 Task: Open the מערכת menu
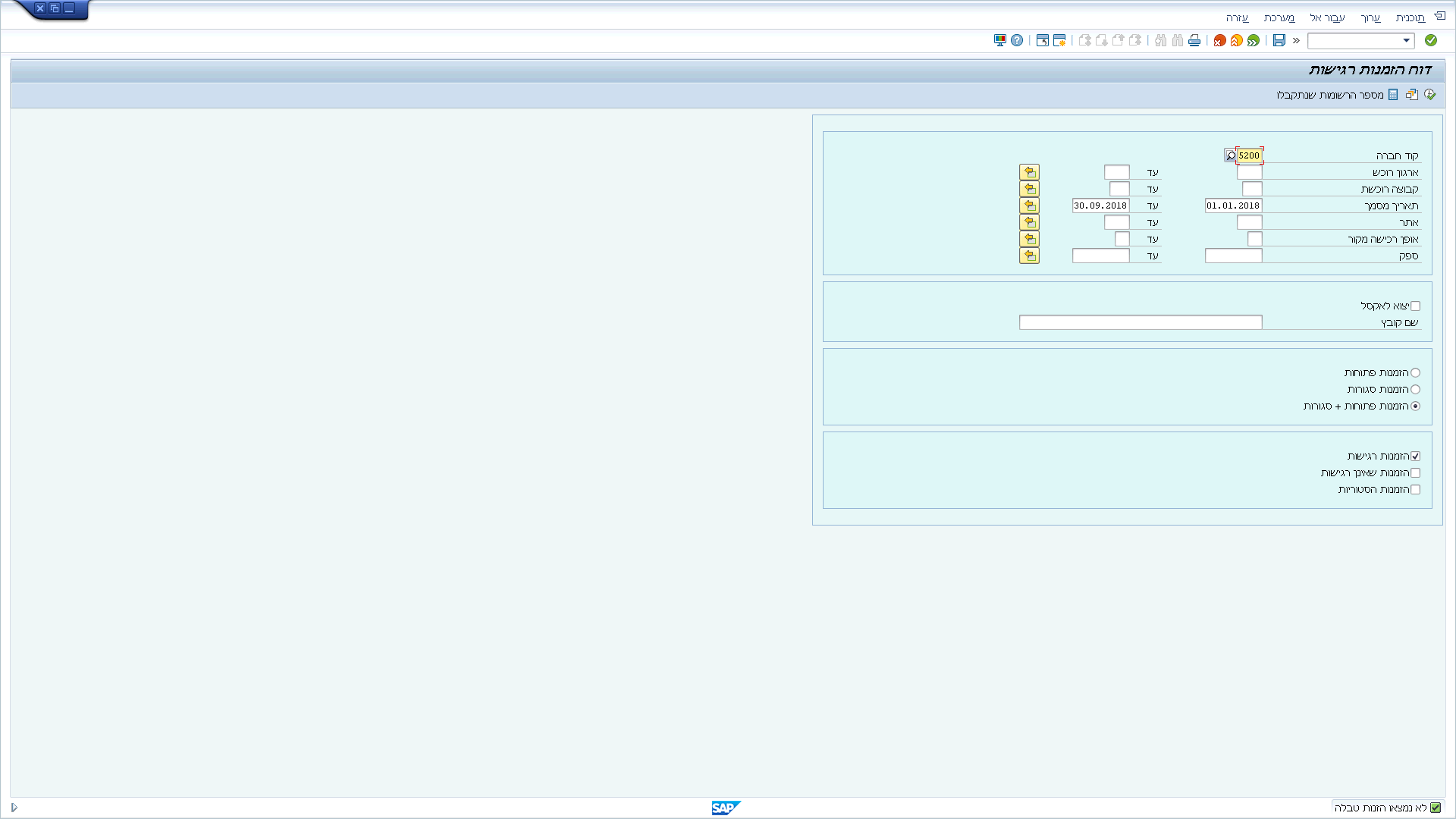[1279, 17]
